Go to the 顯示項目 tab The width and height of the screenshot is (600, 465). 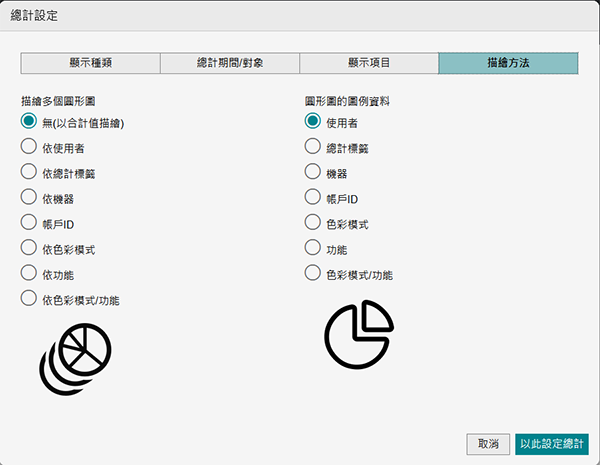pos(369,62)
